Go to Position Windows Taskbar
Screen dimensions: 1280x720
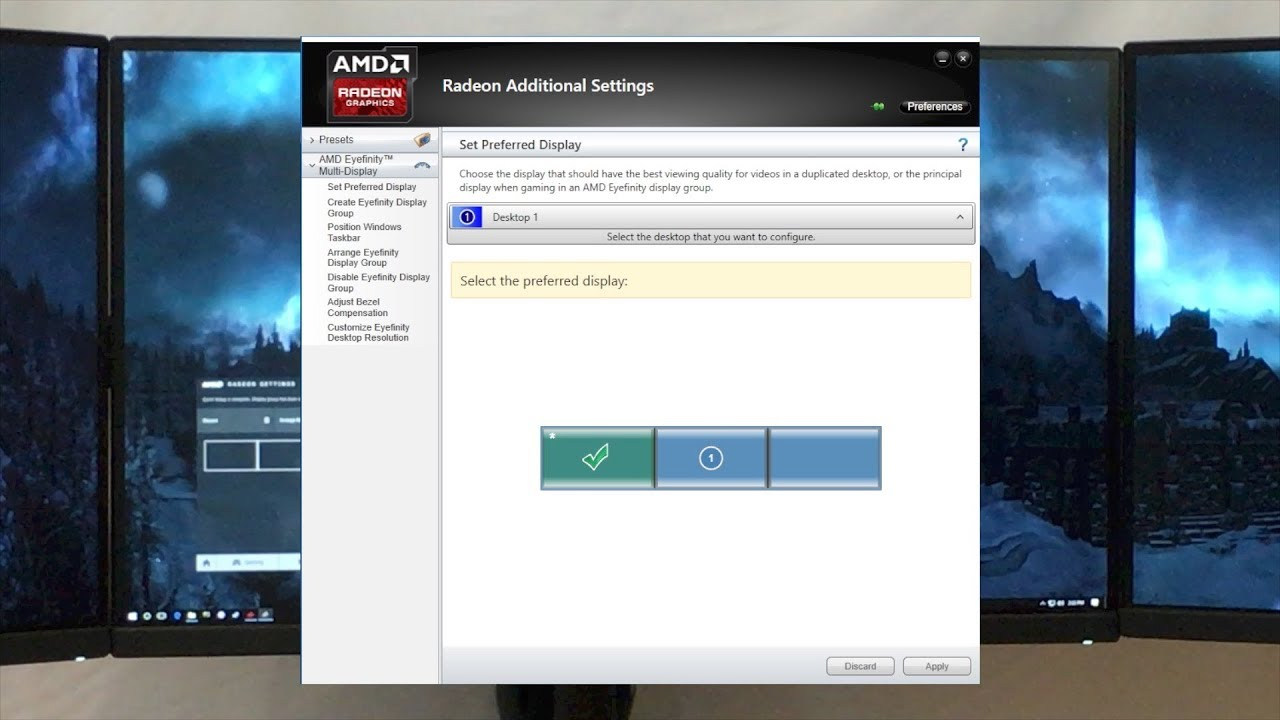364,232
